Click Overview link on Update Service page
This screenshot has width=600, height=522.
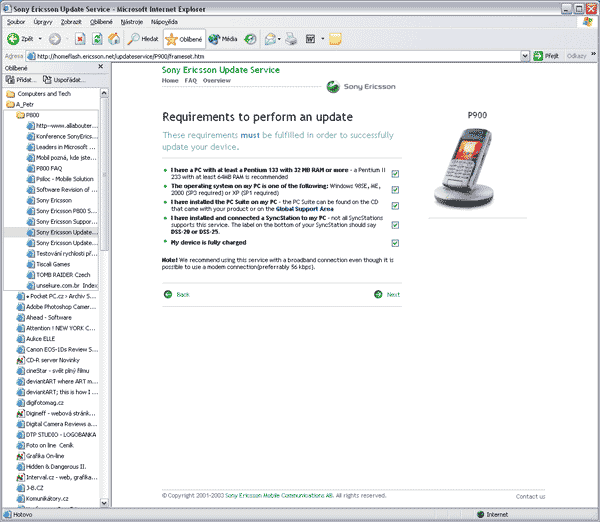coord(217,80)
